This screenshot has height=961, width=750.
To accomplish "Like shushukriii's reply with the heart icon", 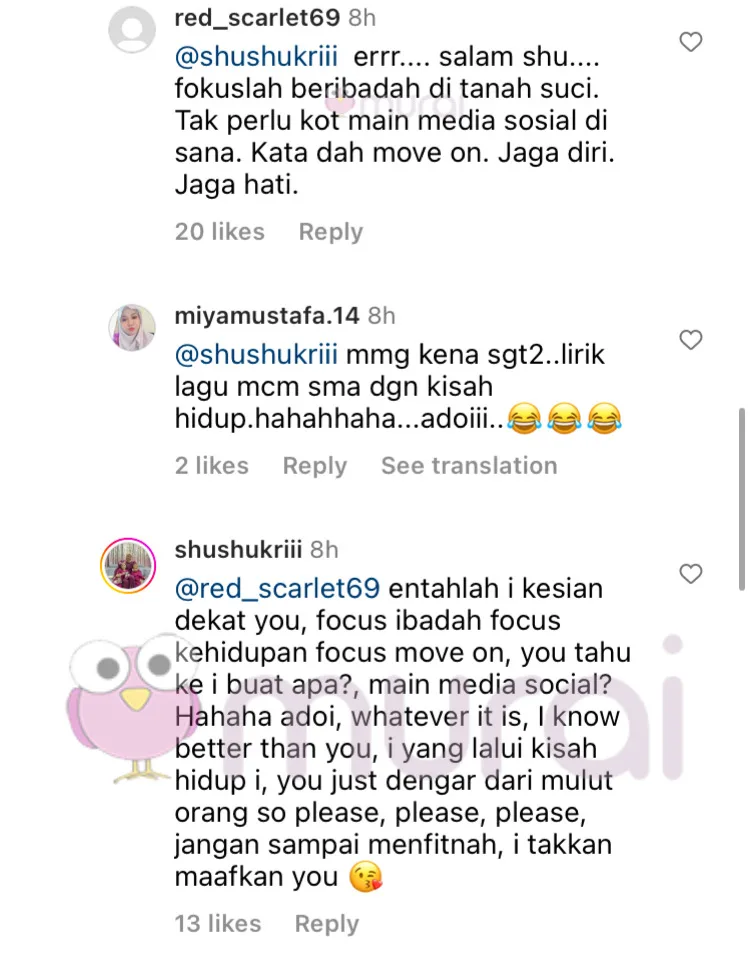I will (691, 574).
